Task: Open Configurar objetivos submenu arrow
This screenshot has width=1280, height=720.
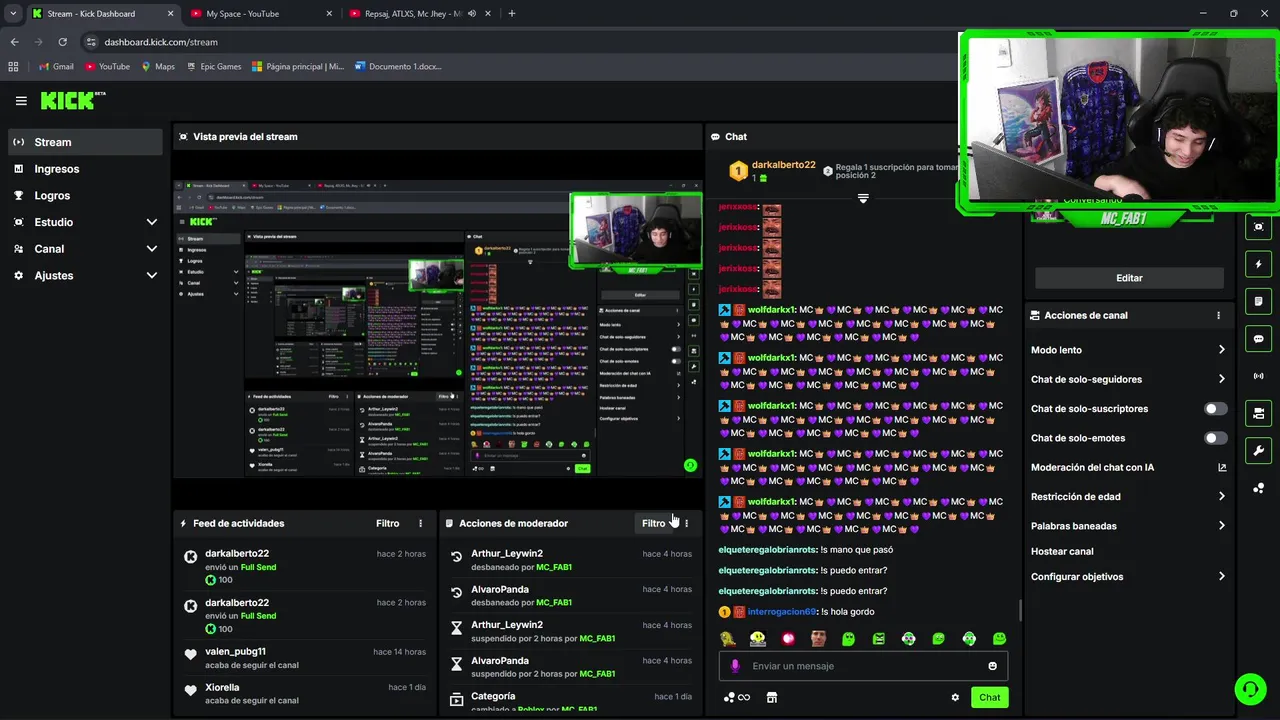Action: tap(1221, 577)
